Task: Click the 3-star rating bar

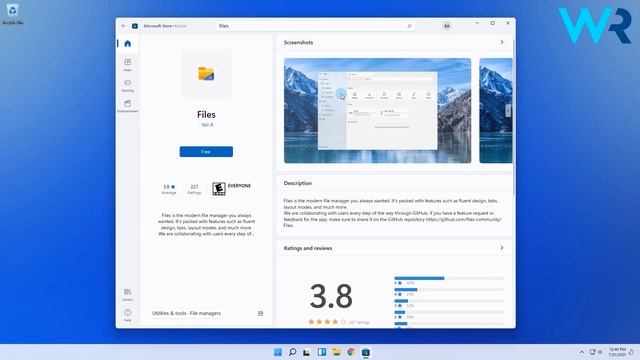Action: coord(449,301)
